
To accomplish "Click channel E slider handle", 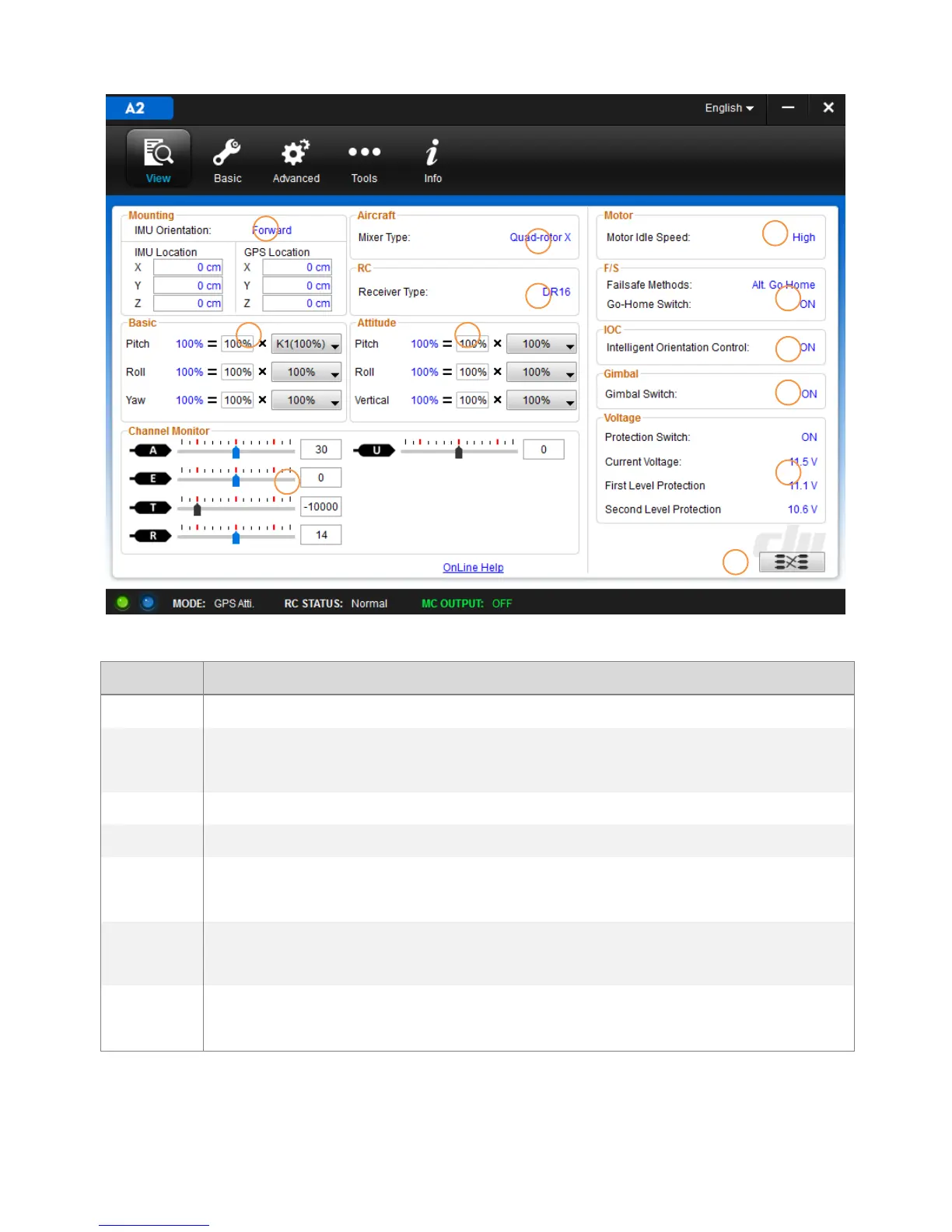I will 236,481.
